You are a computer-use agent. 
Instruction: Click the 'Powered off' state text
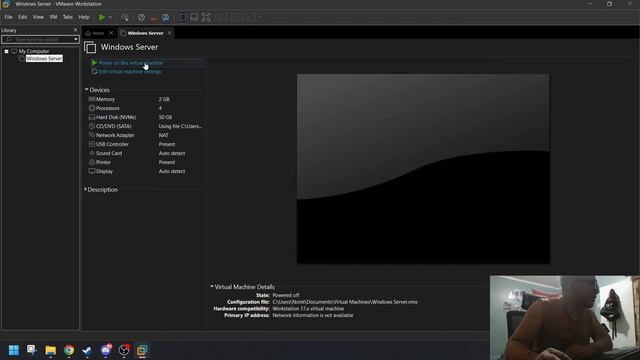286,295
